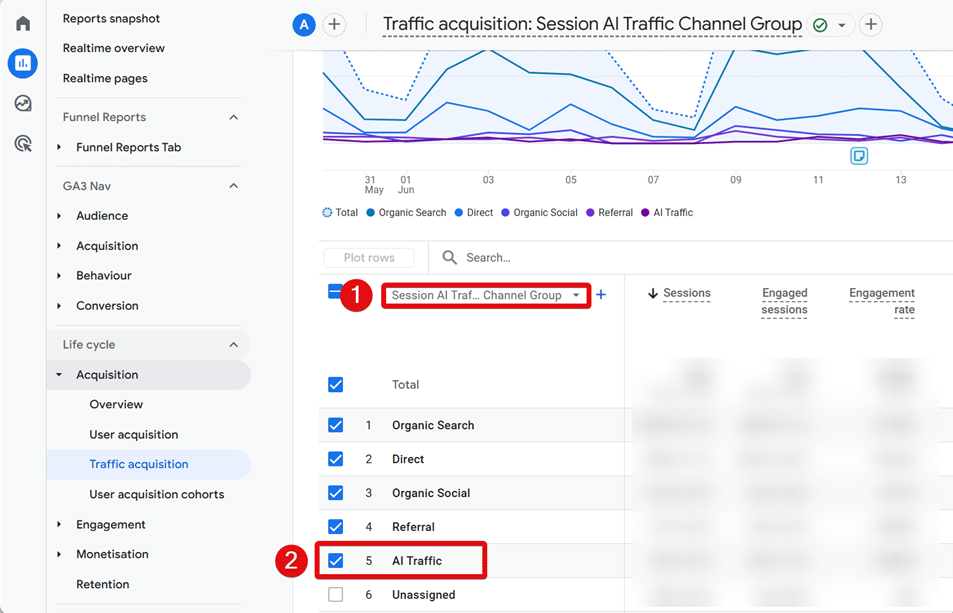The height and width of the screenshot is (613, 953).
Task: Collapse Life cycle section chevron
Action: [x=233, y=344]
